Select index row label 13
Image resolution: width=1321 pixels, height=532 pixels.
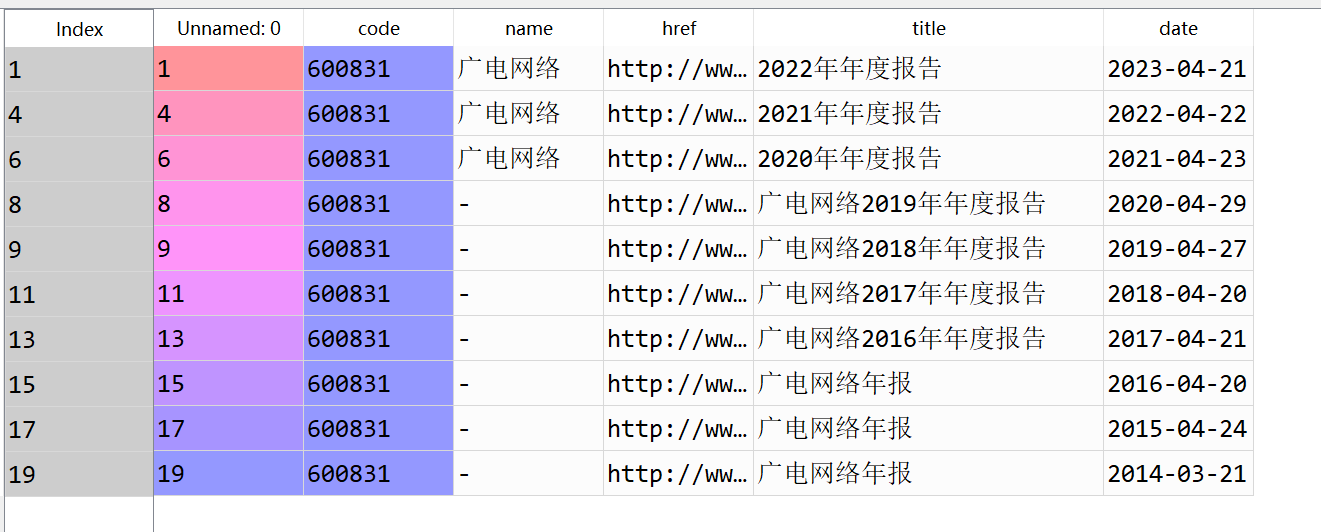click(79, 339)
